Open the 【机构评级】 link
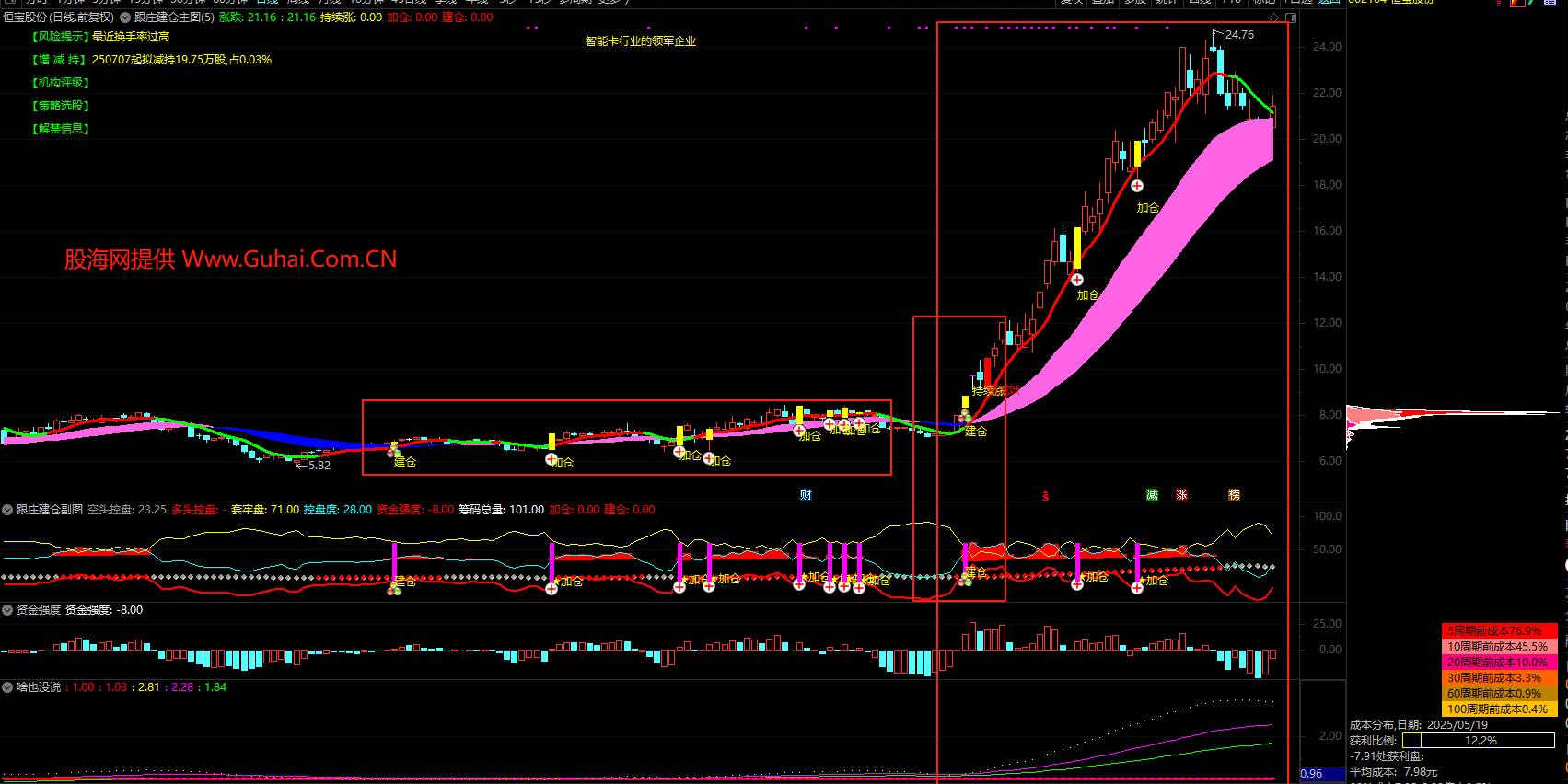 pos(61,83)
